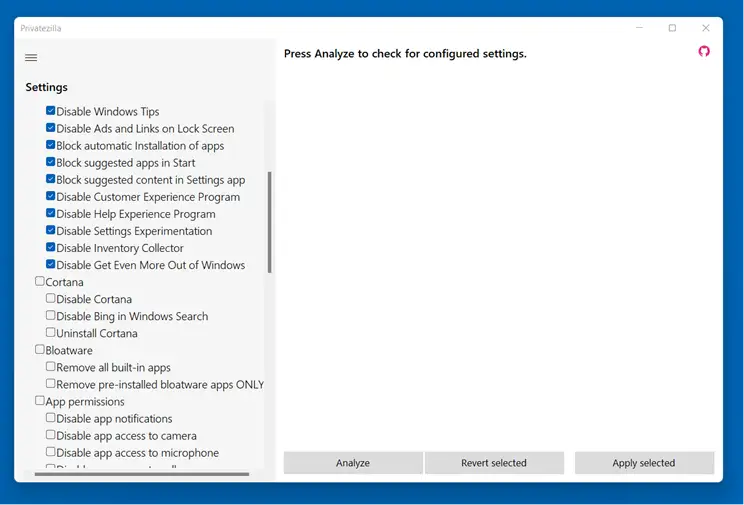Uncheck Disable Inventory Collector
Image resolution: width=744 pixels, height=505 pixels.
coord(51,247)
